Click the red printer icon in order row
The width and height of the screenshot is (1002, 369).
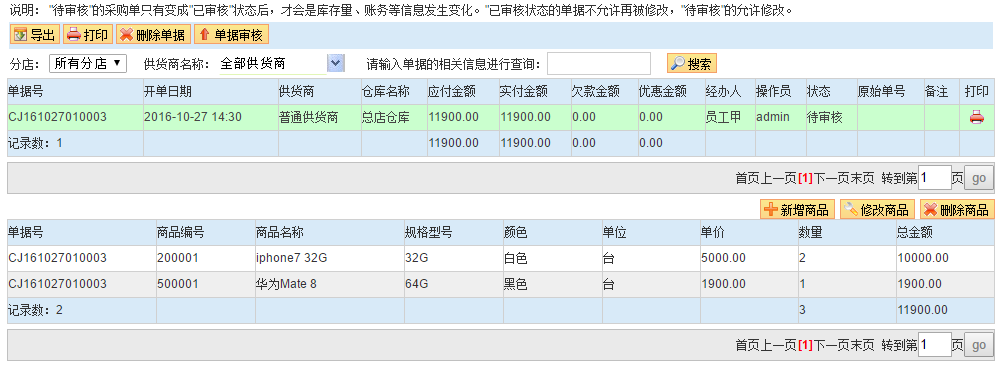976,117
